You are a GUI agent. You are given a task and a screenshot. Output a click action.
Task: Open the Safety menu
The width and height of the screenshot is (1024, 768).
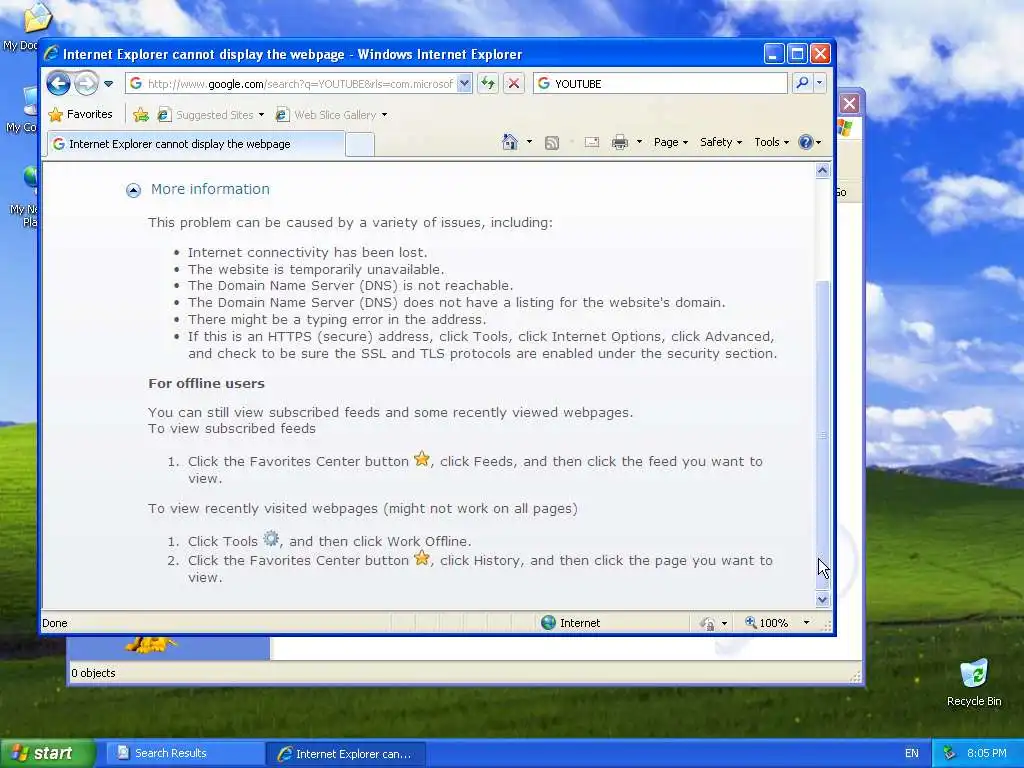pos(720,142)
